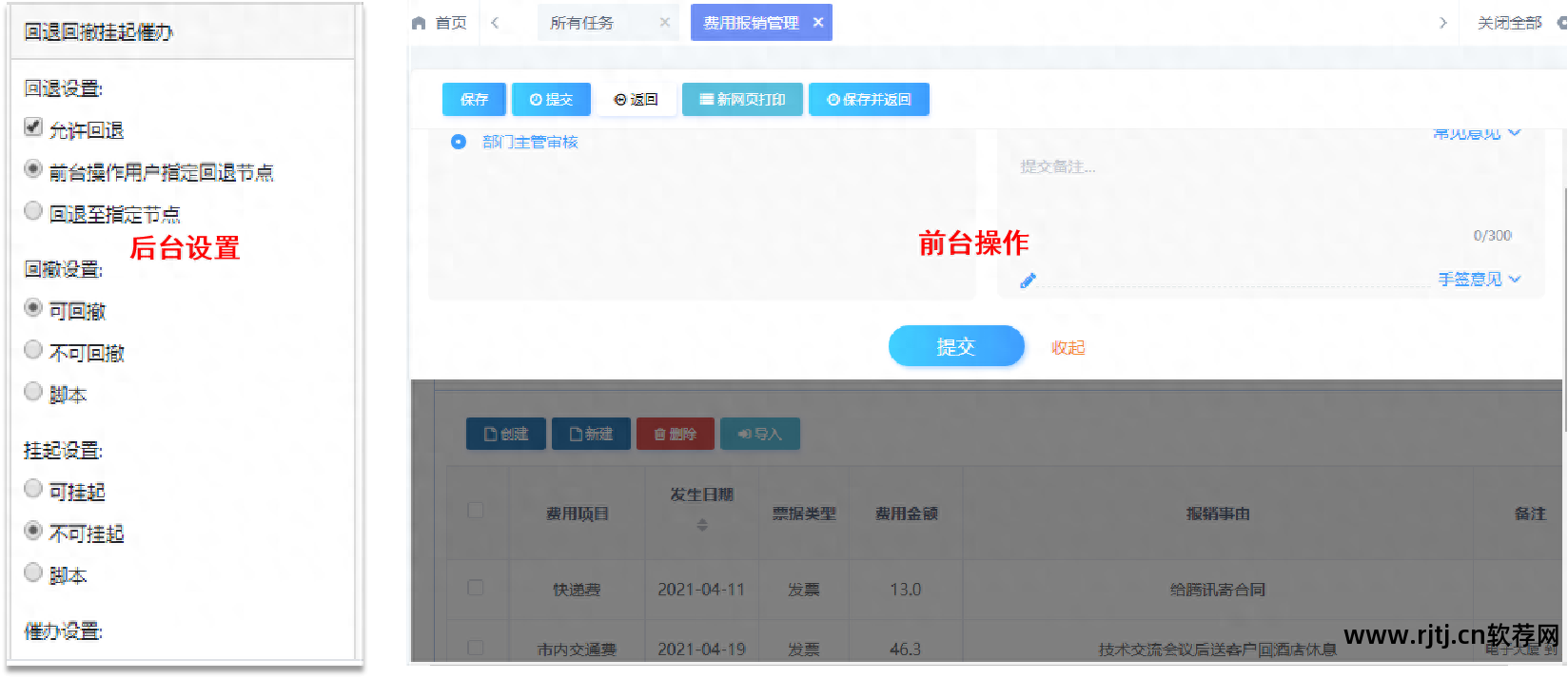1568x679 pixels.
Task: Toggle the checkbox for the 快递费 row
Action: pyautogui.click(x=476, y=589)
